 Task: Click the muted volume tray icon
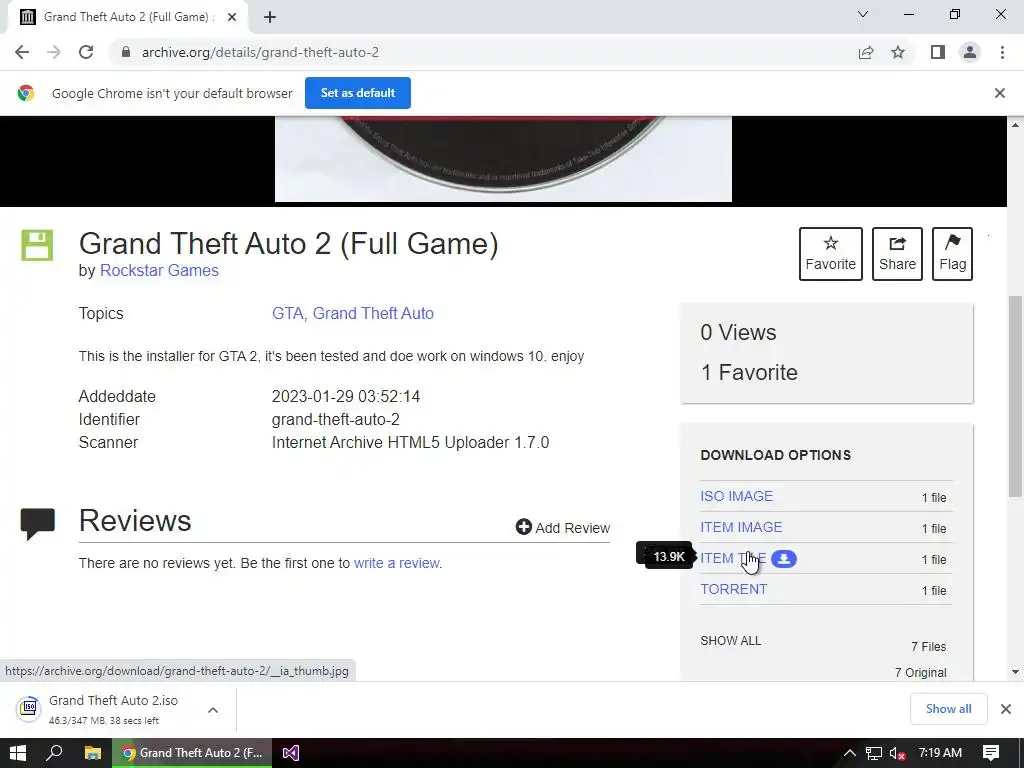tap(897, 754)
